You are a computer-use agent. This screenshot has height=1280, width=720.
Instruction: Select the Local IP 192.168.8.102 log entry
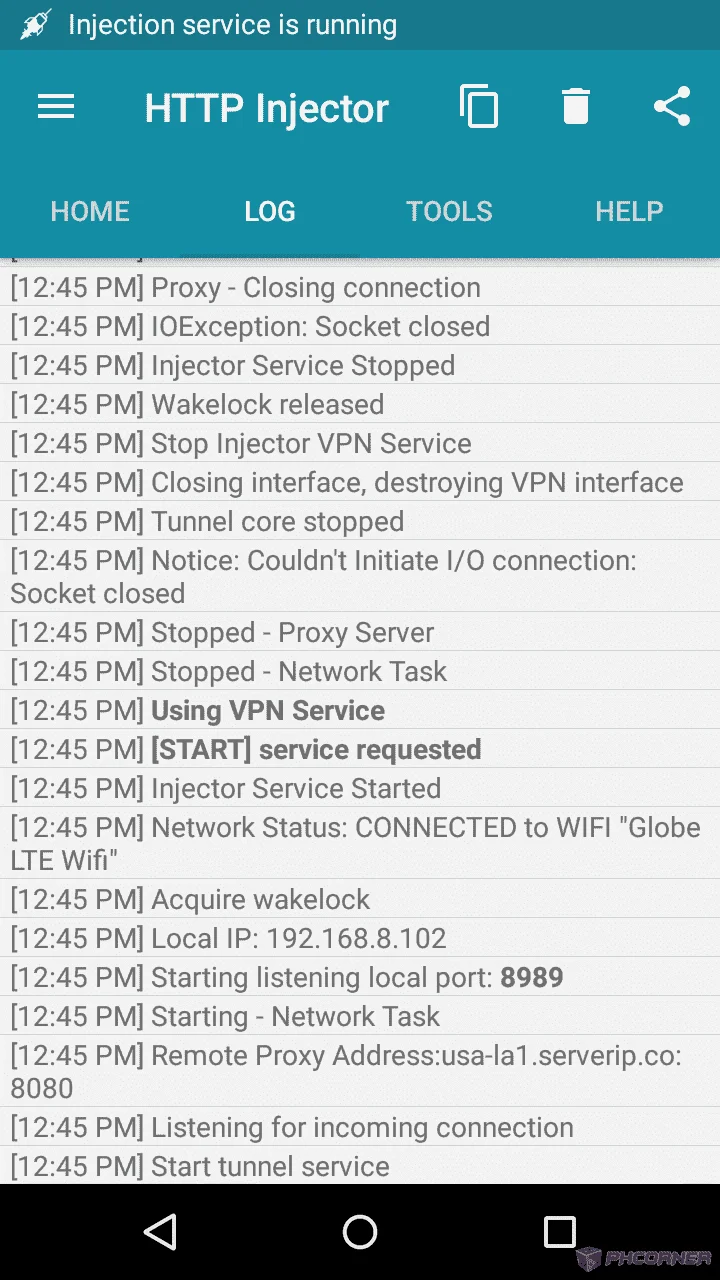[x=360, y=938]
